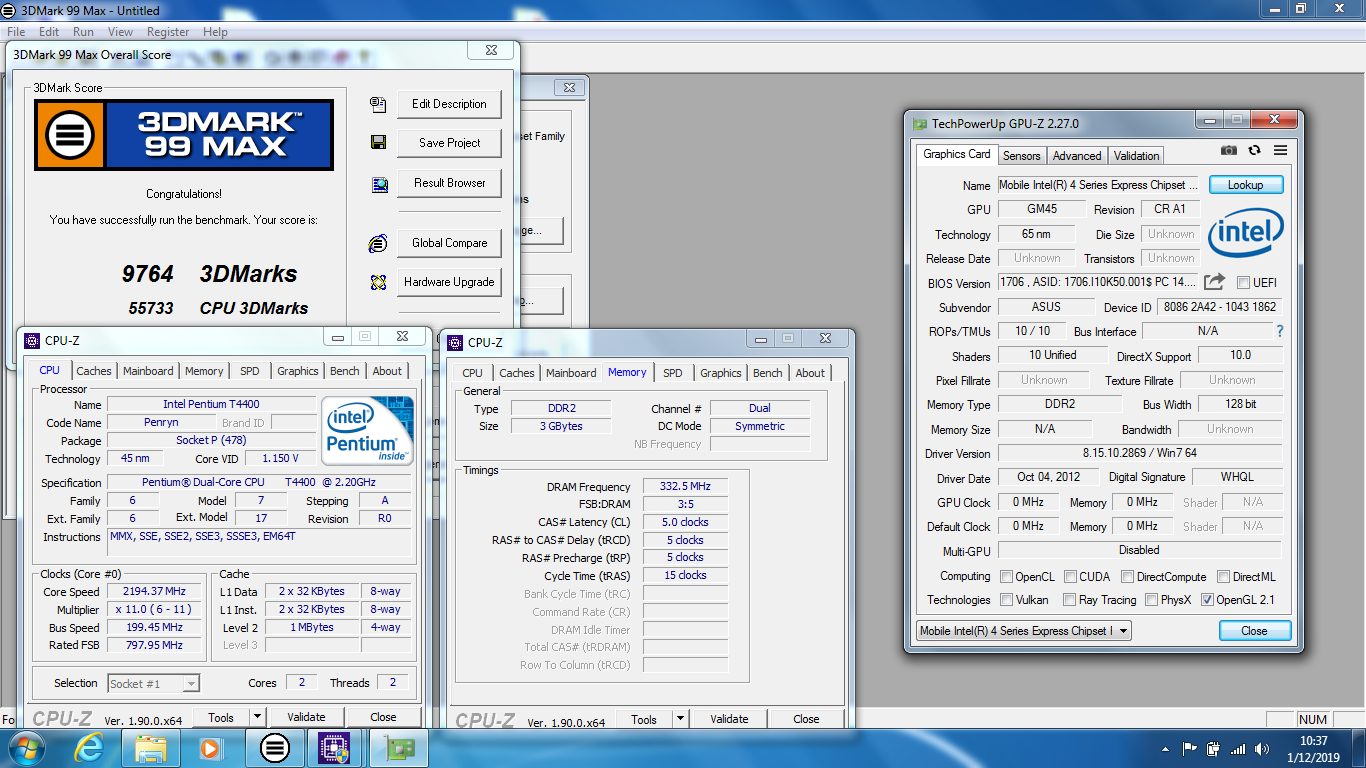This screenshot has height=768, width=1366.
Task: Toggle the CUDA checkbox
Action: 1070,577
